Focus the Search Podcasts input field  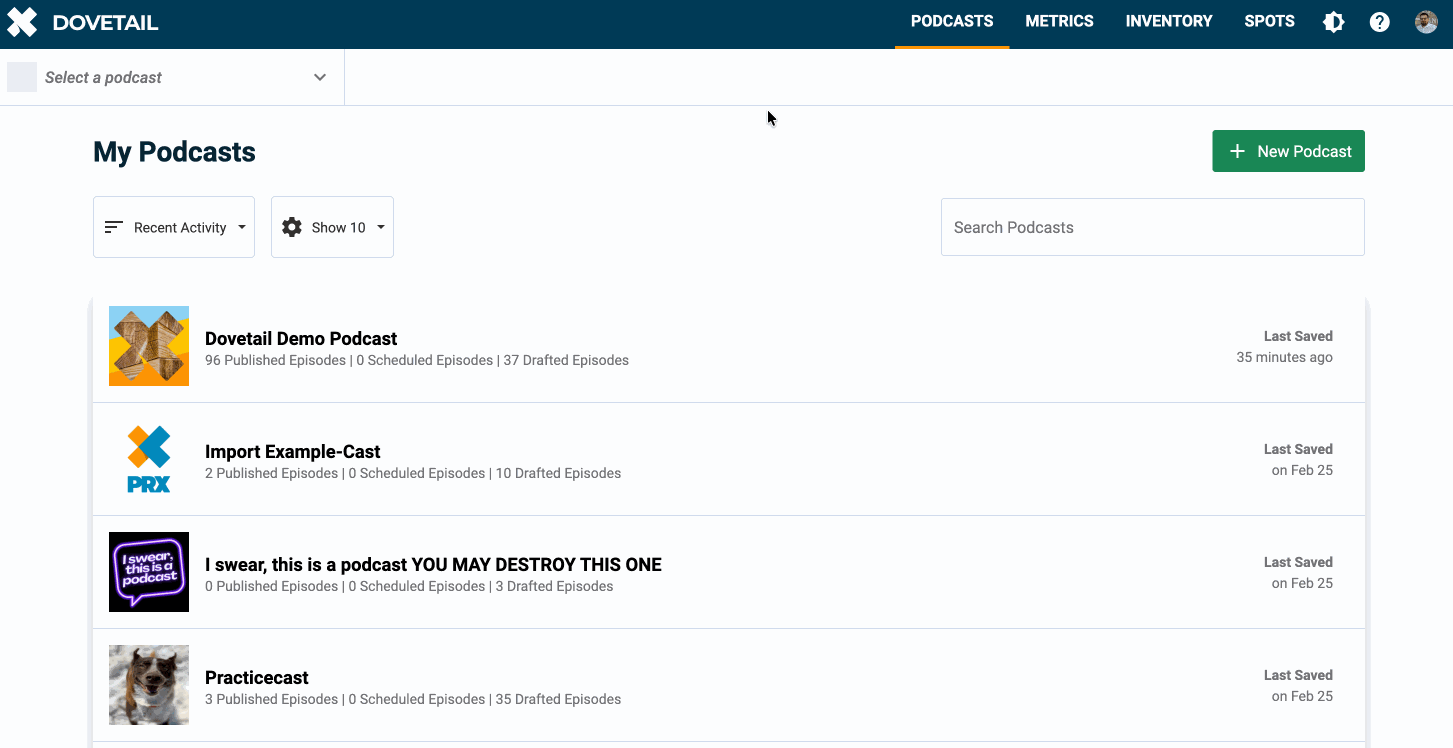pyautogui.click(x=1152, y=227)
